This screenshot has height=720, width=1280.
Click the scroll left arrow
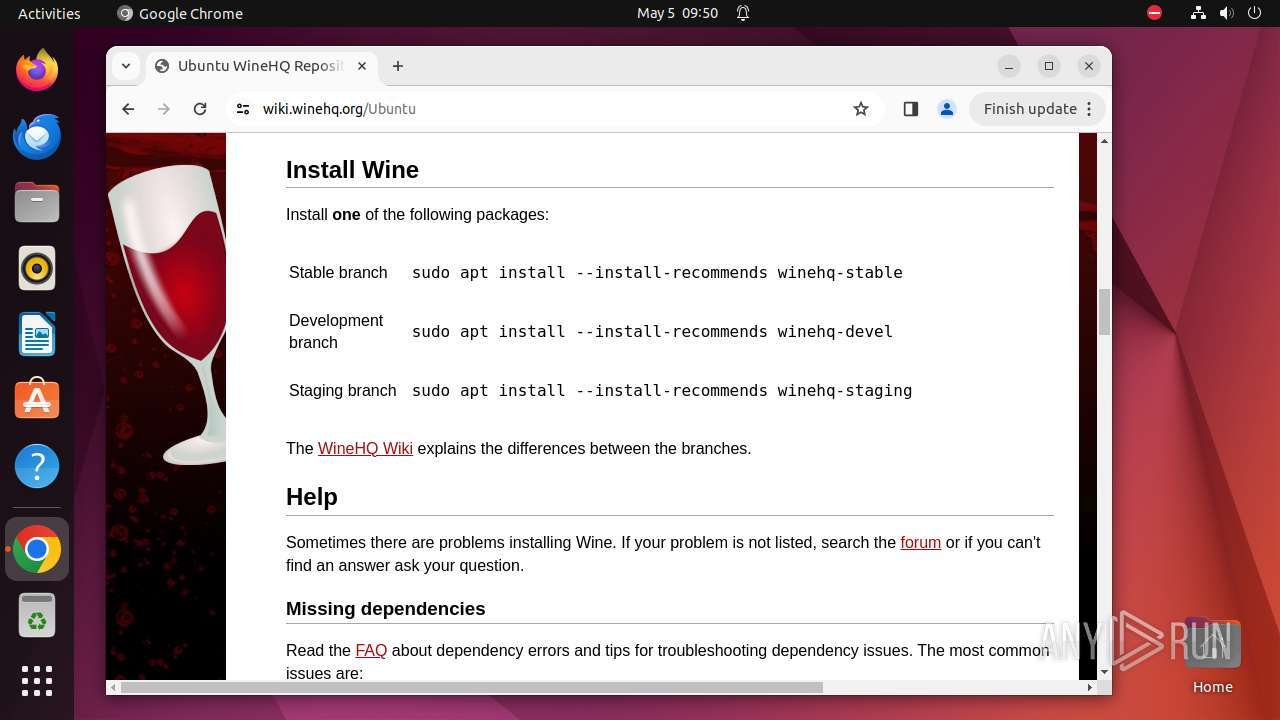tap(114, 687)
